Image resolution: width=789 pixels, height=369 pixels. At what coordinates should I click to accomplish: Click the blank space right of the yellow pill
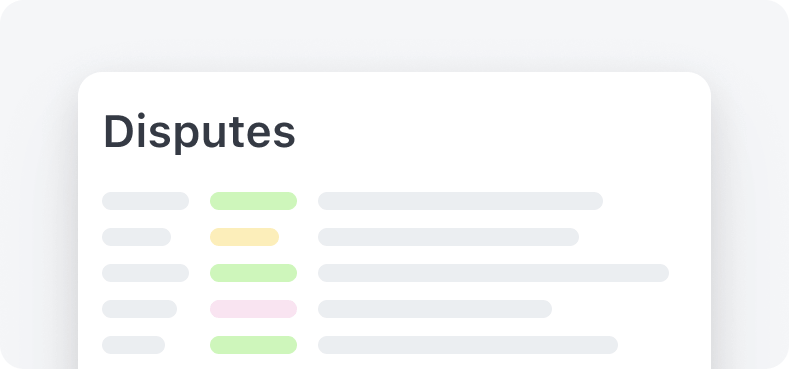[298, 237]
